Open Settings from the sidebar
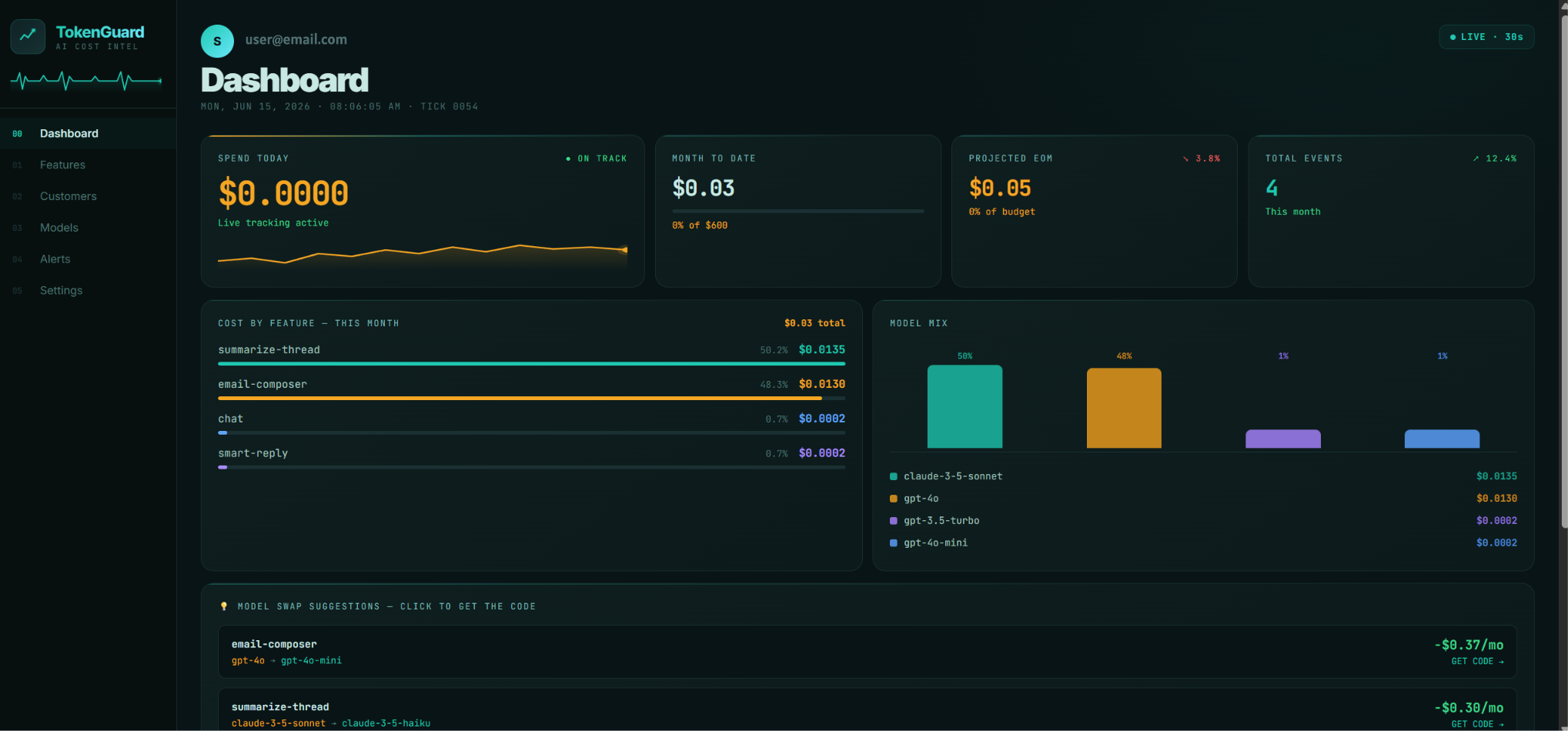The image size is (1568, 731). point(88,290)
